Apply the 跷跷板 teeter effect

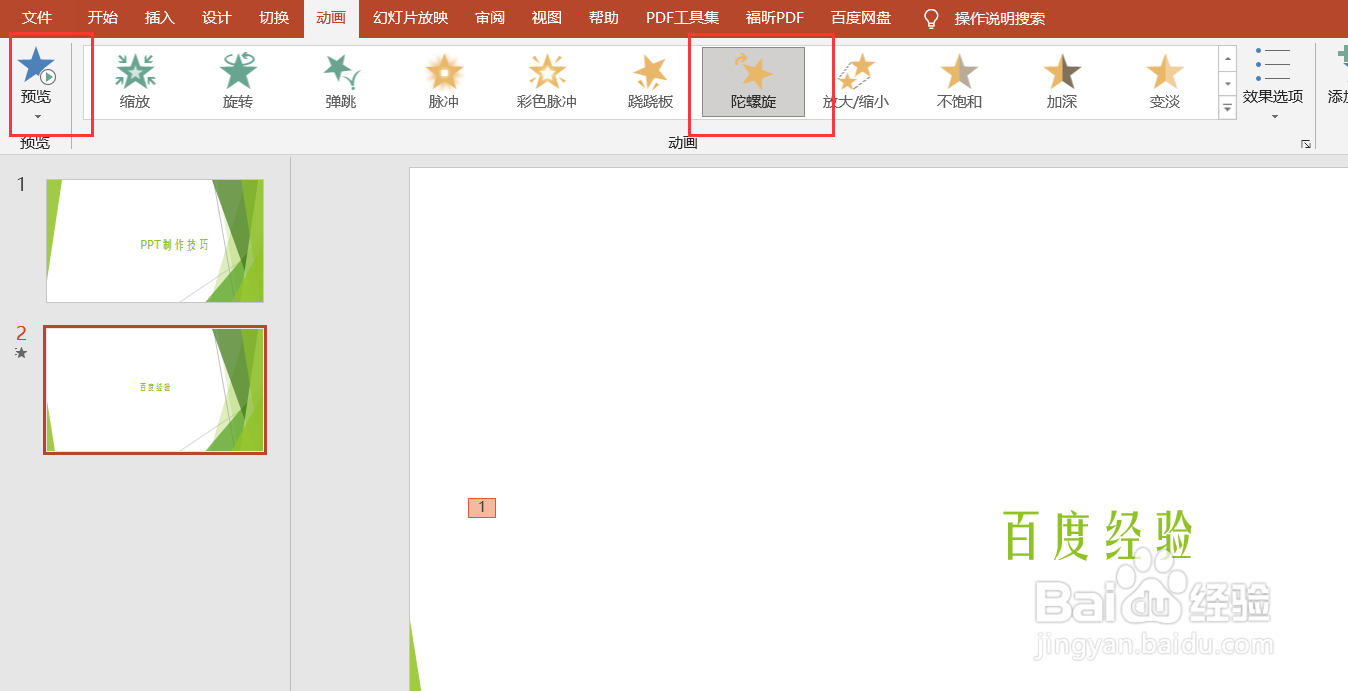pos(650,81)
